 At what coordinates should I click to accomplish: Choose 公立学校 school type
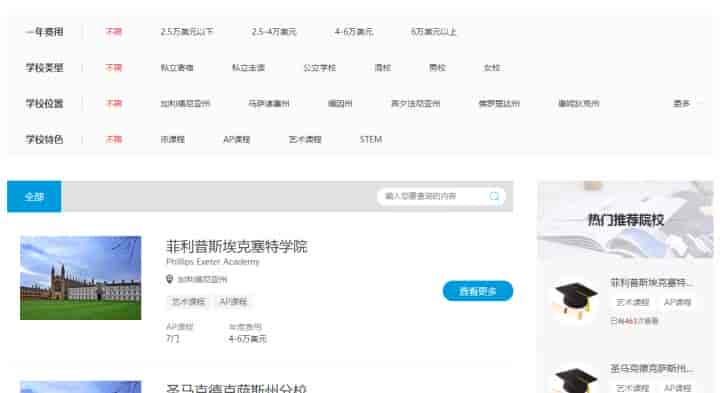[320, 67]
